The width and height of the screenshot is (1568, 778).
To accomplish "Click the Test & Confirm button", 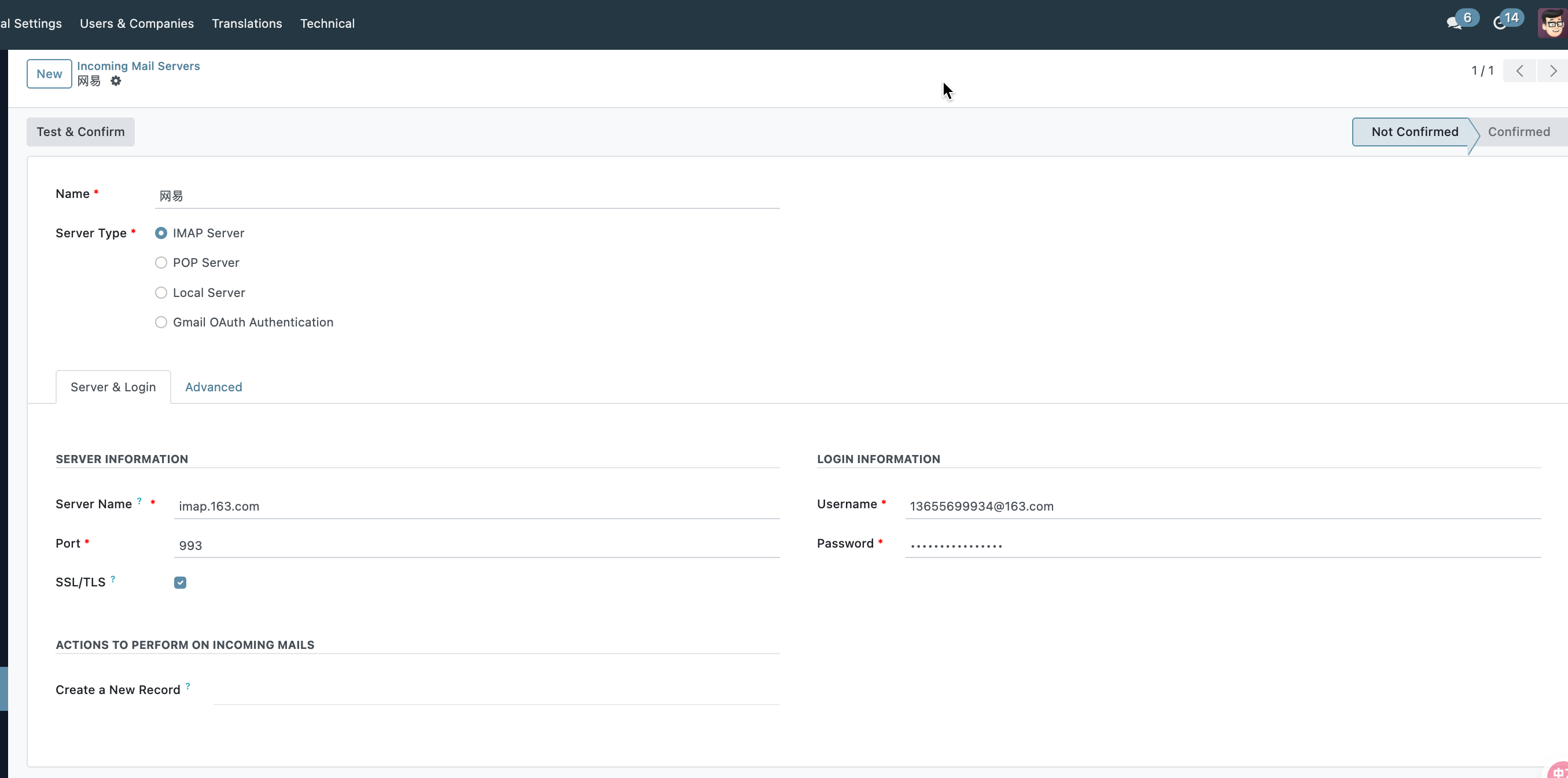I will [80, 131].
